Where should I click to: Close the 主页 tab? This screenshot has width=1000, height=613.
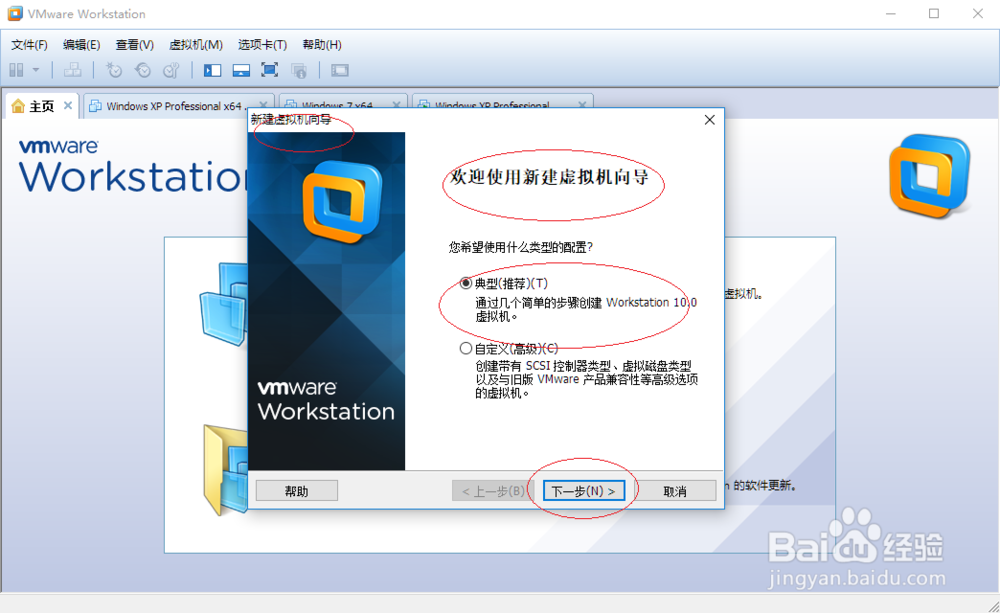68,105
